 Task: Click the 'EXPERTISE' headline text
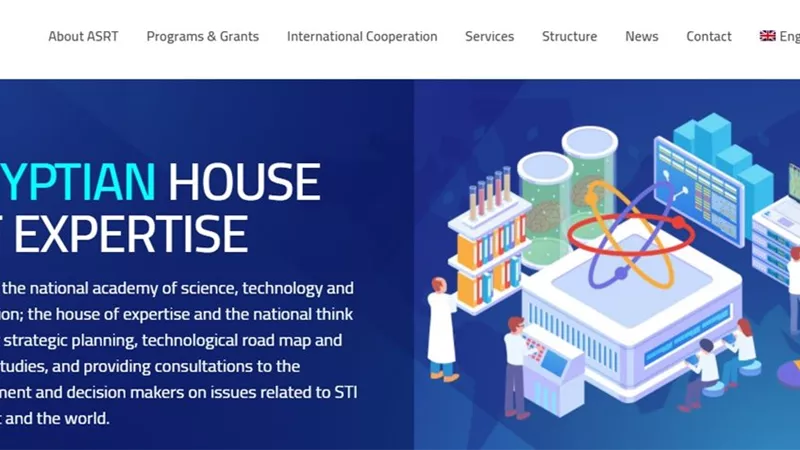(131, 234)
